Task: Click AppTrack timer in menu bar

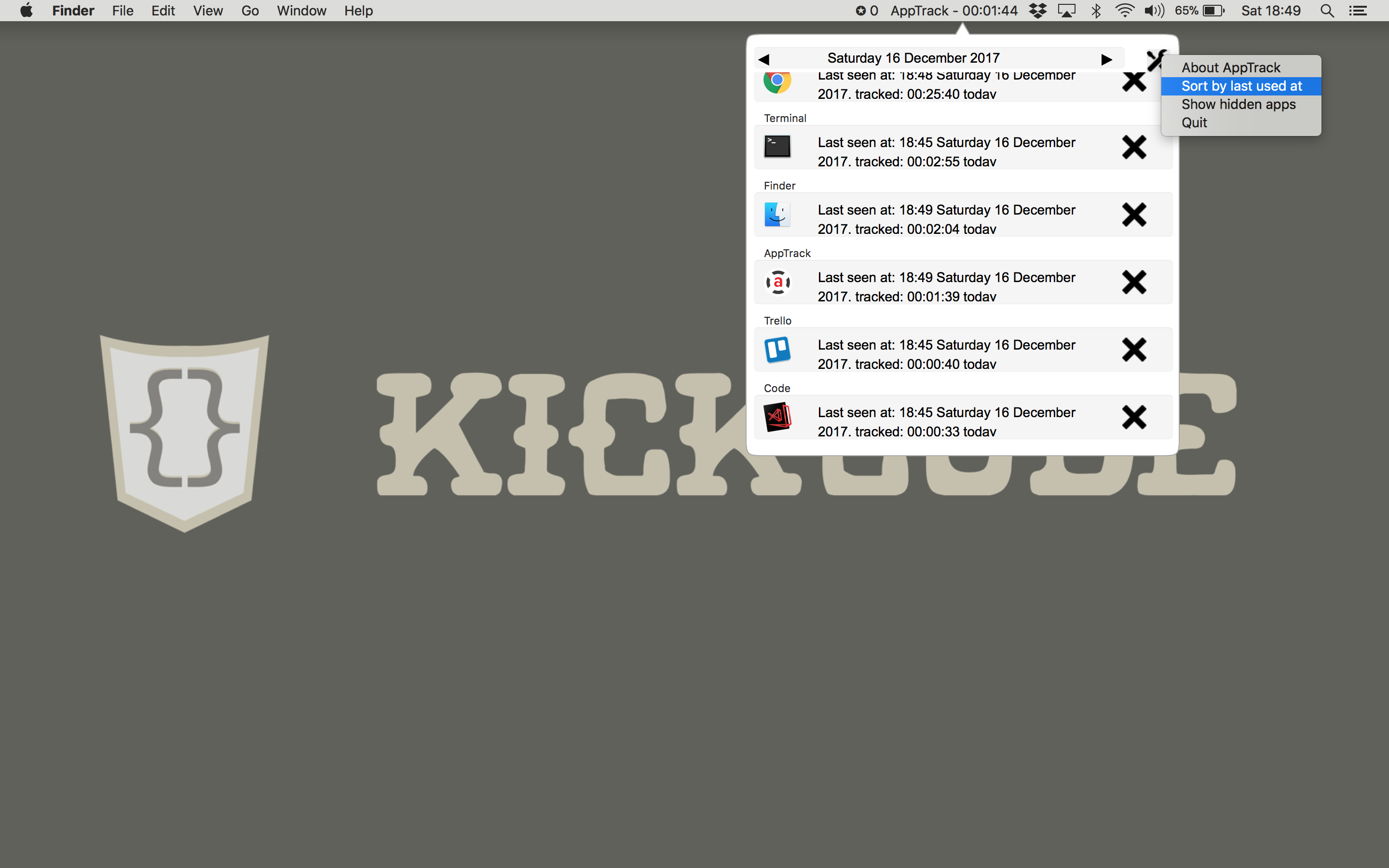Action: (953, 11)
